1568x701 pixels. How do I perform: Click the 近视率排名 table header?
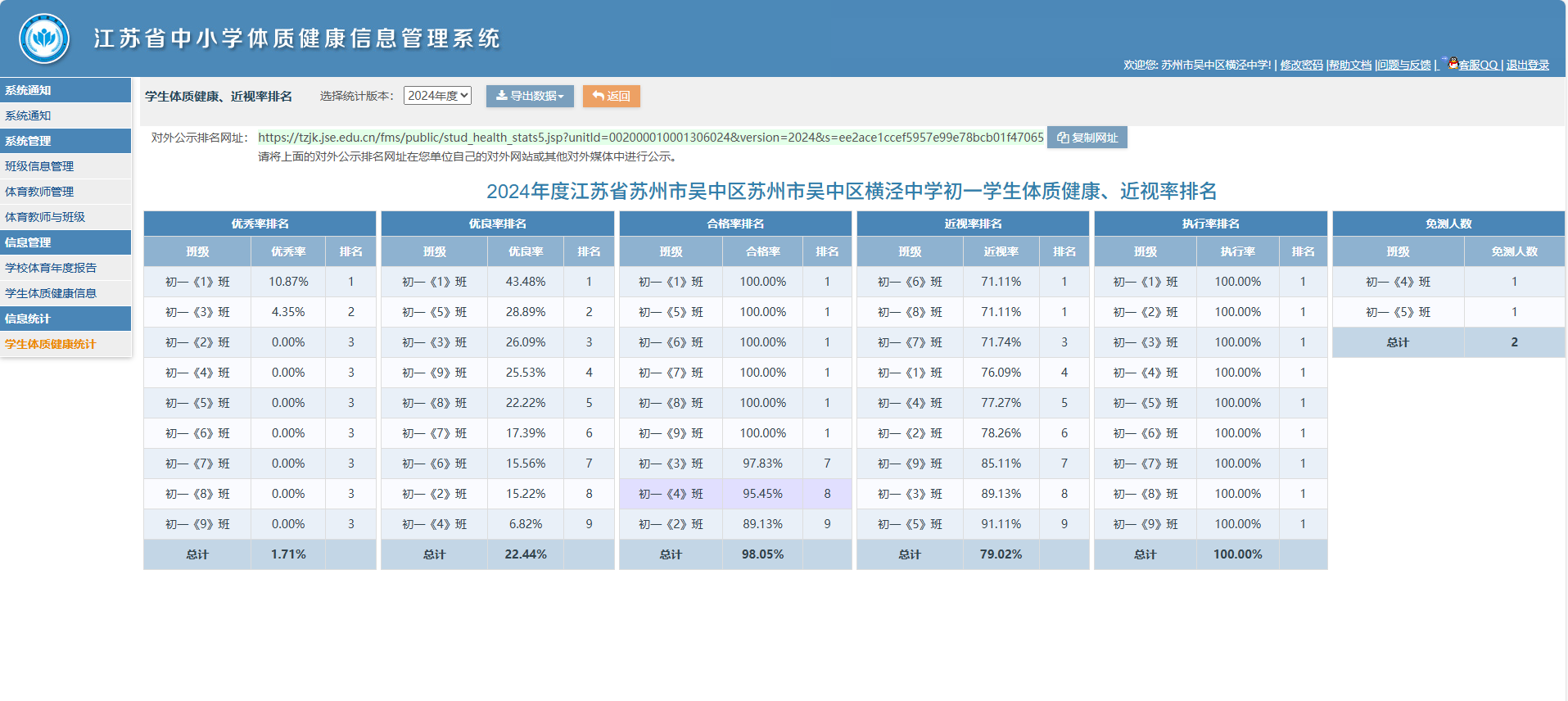click(973, 224)
